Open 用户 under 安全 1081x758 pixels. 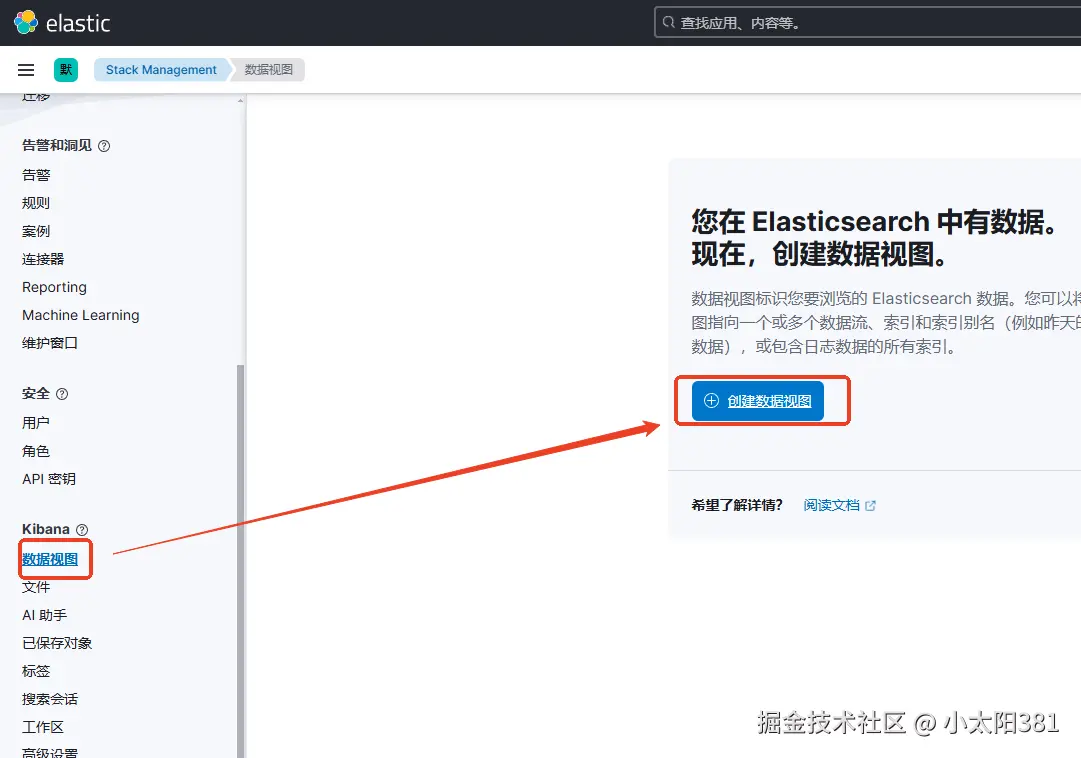point(36,423)
